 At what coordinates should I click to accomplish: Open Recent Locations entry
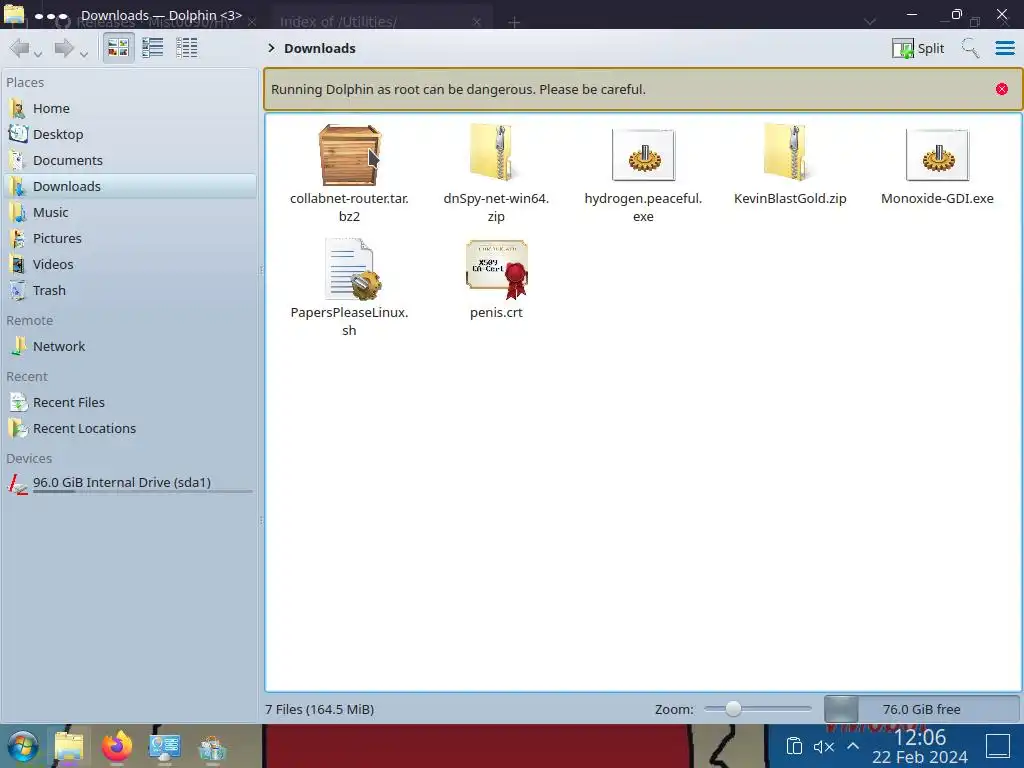(x=130, y=429)
